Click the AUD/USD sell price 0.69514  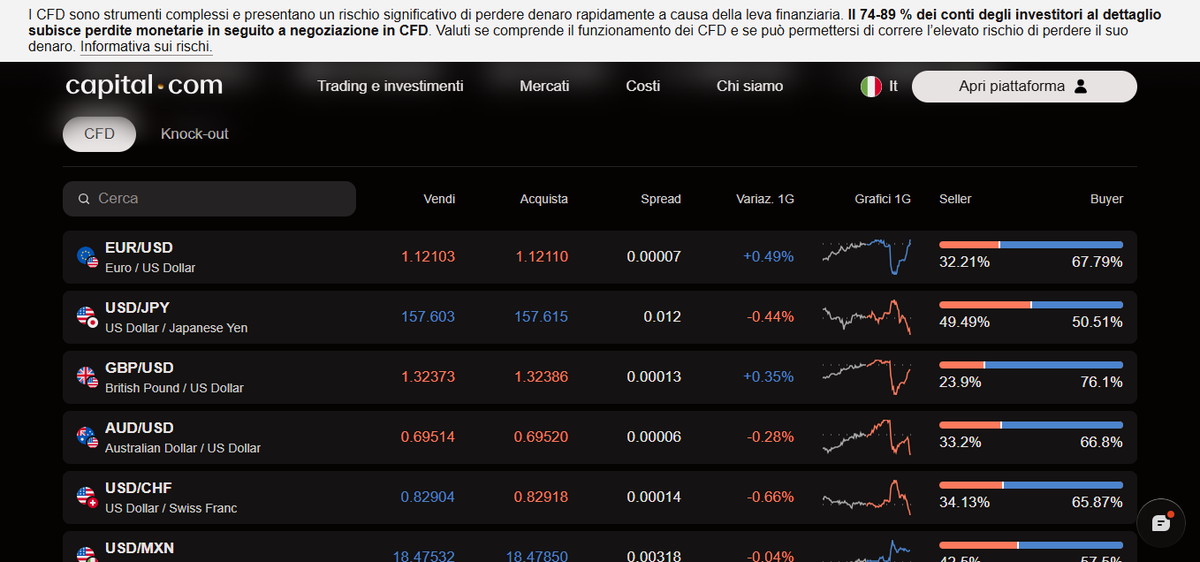428,437
